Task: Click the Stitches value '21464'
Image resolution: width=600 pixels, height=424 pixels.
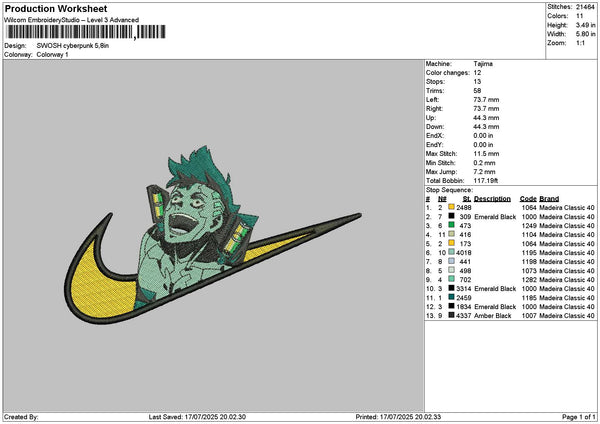Action: 585,7
